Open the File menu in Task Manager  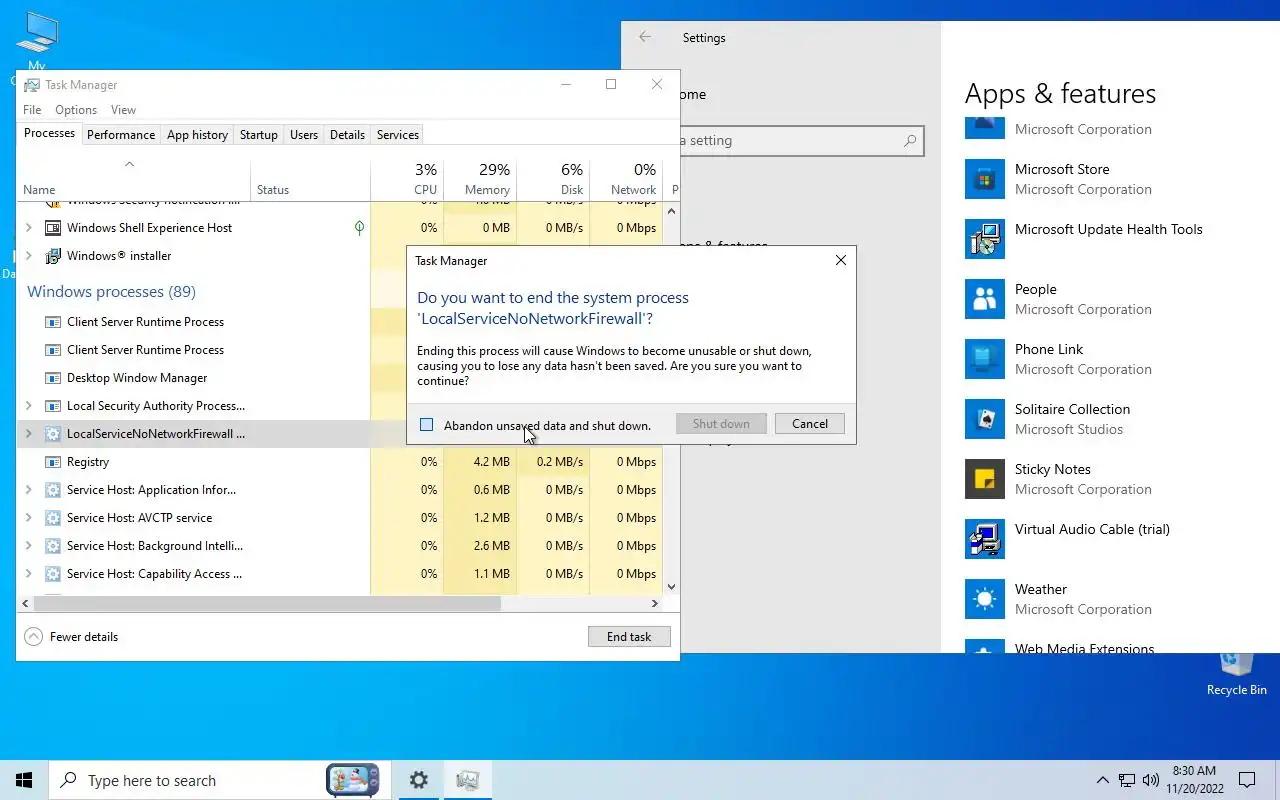[x=32, y=110]
